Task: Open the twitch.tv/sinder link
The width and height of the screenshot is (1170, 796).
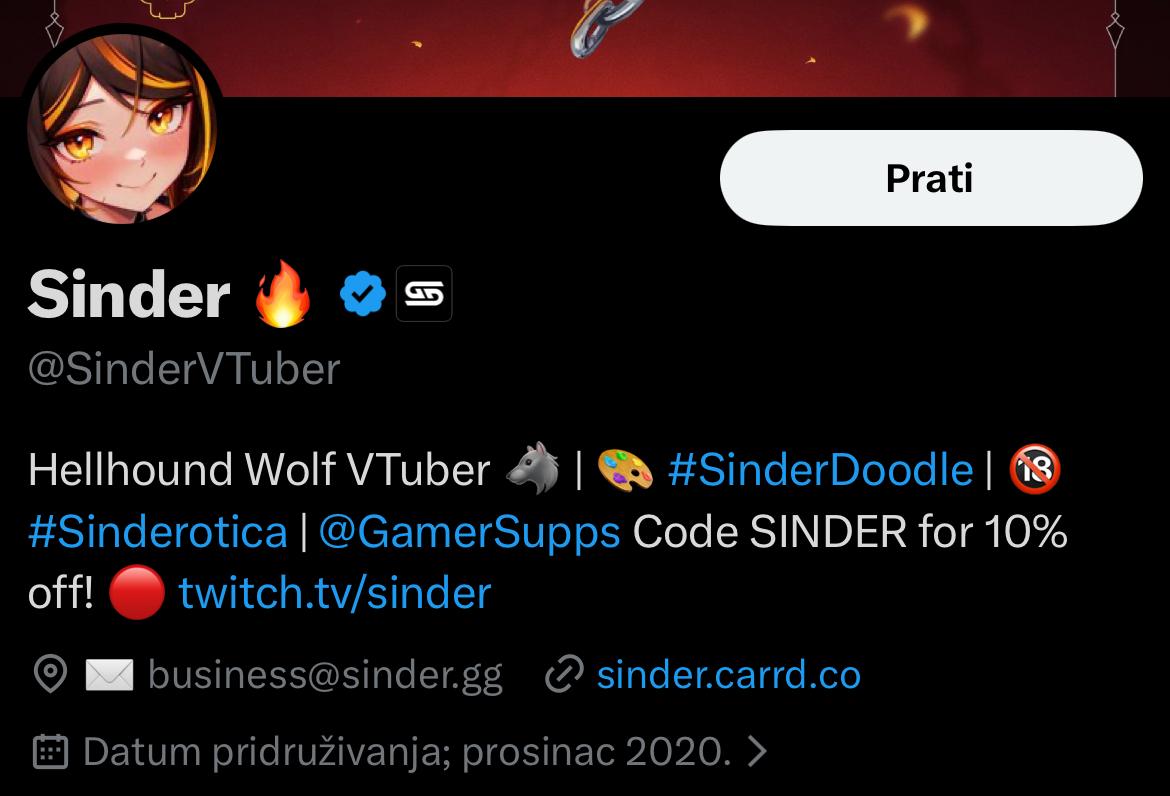Action: (335, 594)
